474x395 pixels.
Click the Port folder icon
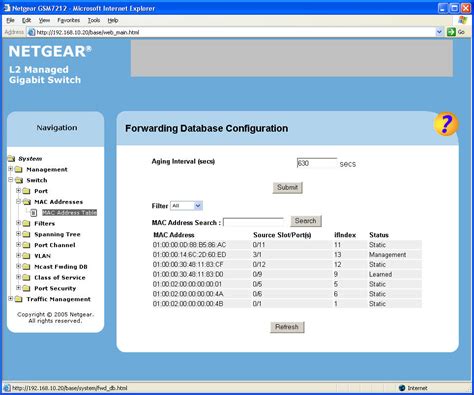(26, 191)
